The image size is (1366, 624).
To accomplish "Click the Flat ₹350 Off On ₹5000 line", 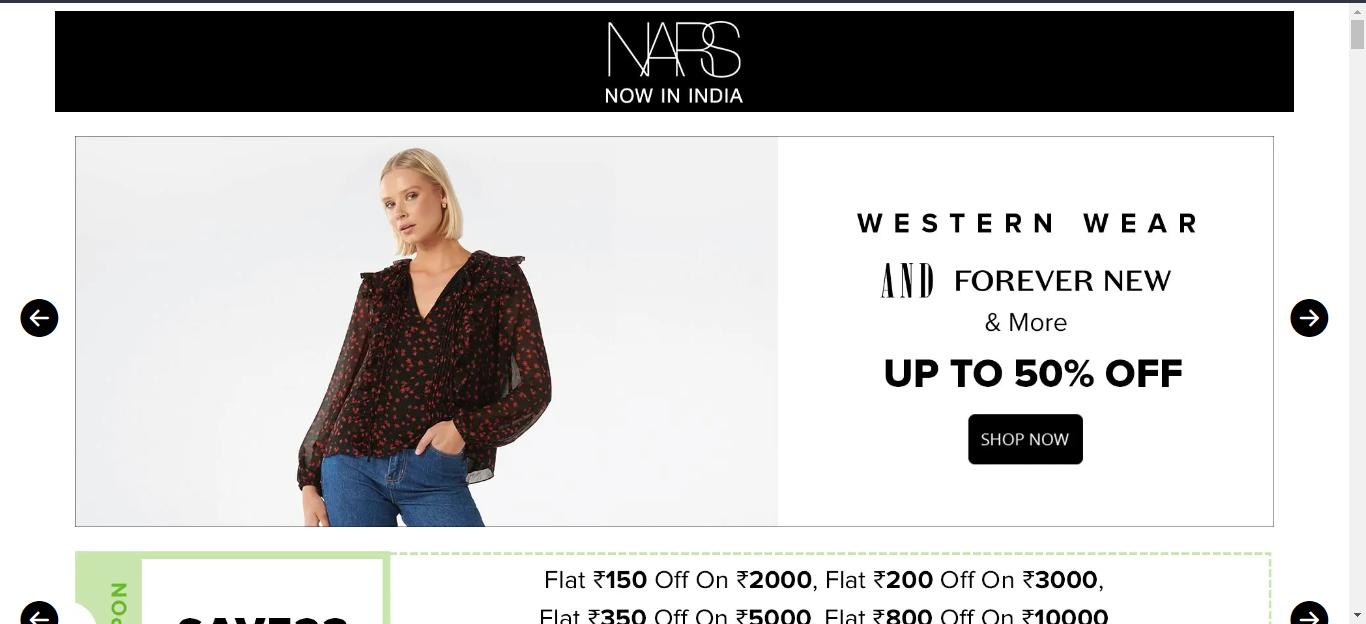I will (675, 616).
